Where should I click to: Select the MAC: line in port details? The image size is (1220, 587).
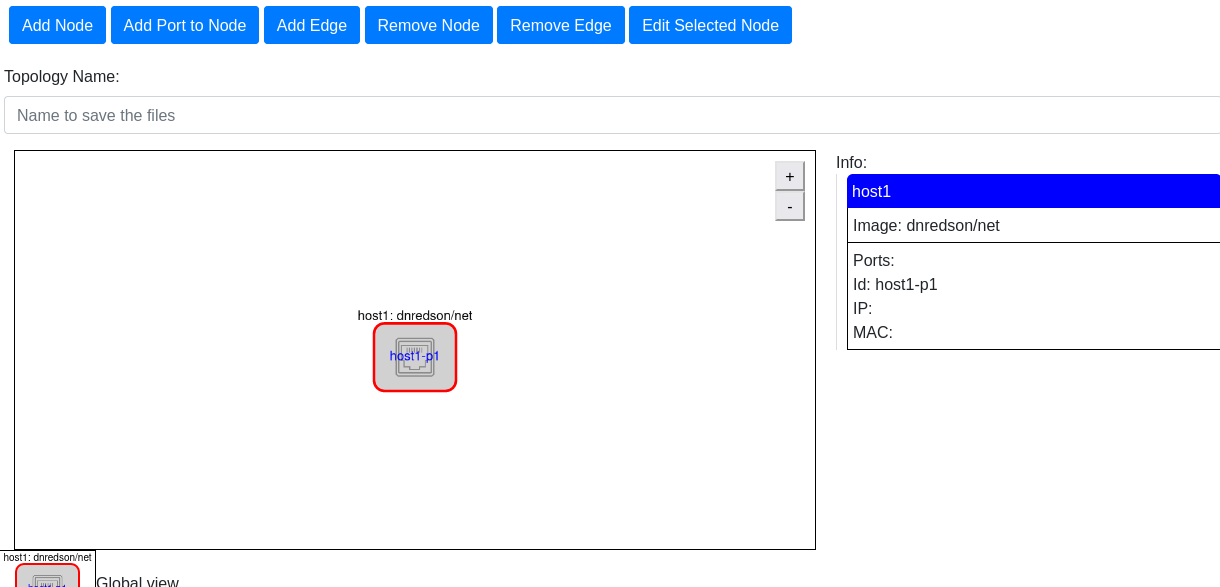coord(872,333)
